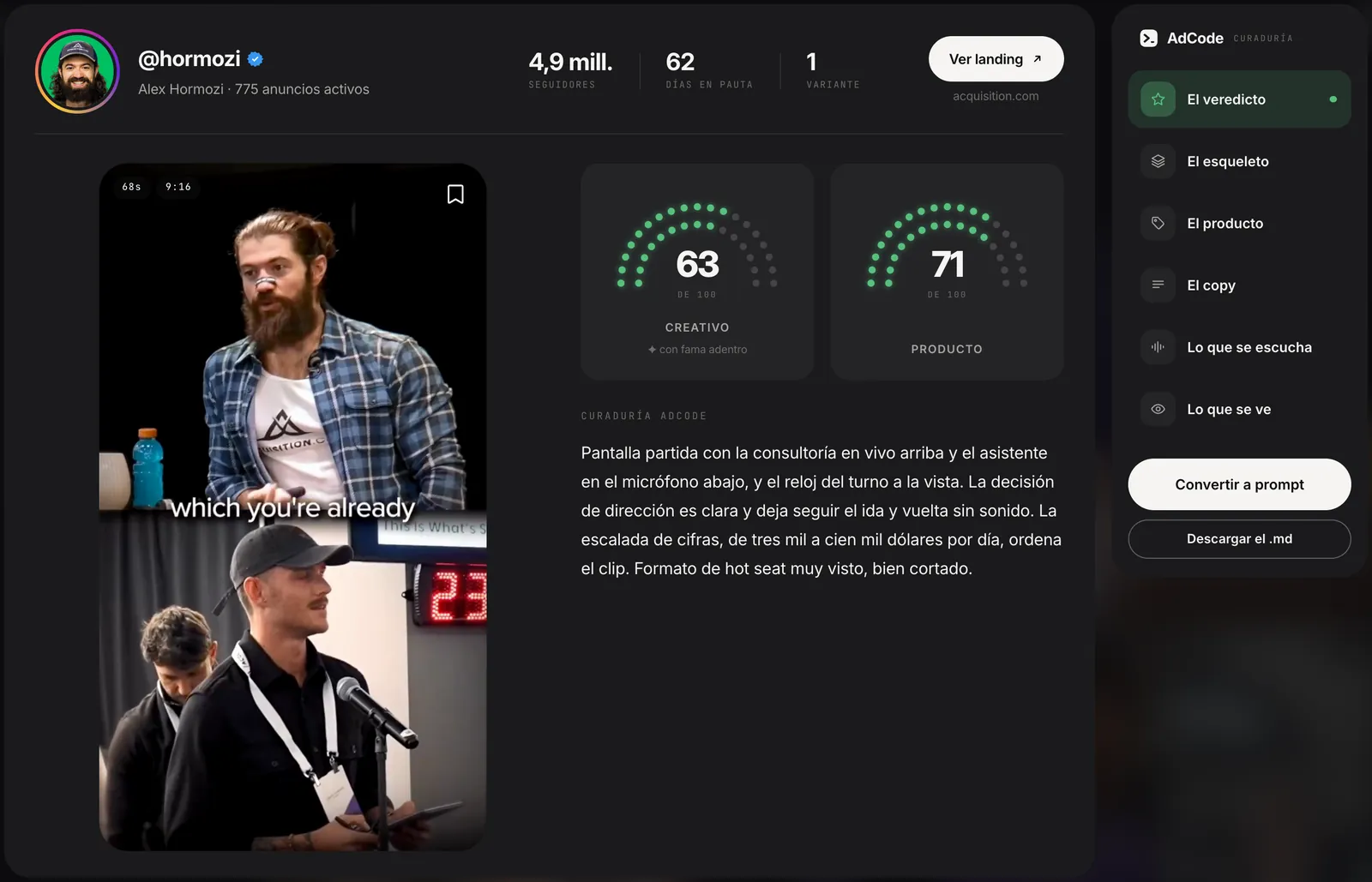Click the Hormozi profile avatar
This screenshot has width=1372, height=882.
(x=77, y=71)
